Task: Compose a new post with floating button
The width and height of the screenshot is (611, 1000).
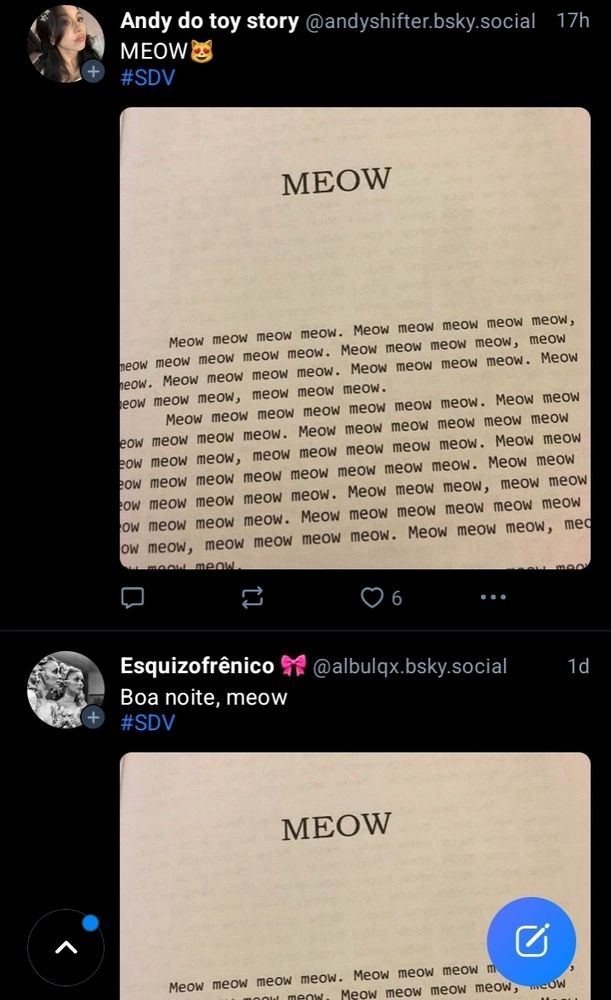Action: click(x=531, y=941)
